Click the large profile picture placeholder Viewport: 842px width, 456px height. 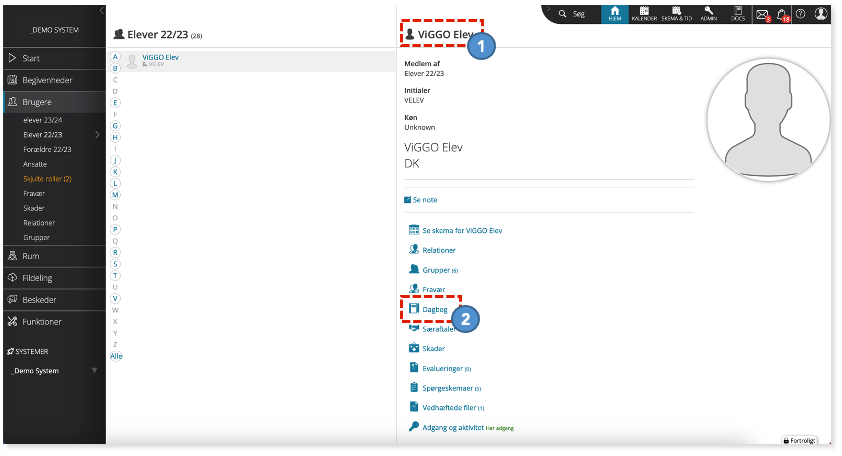coord(768,119)
